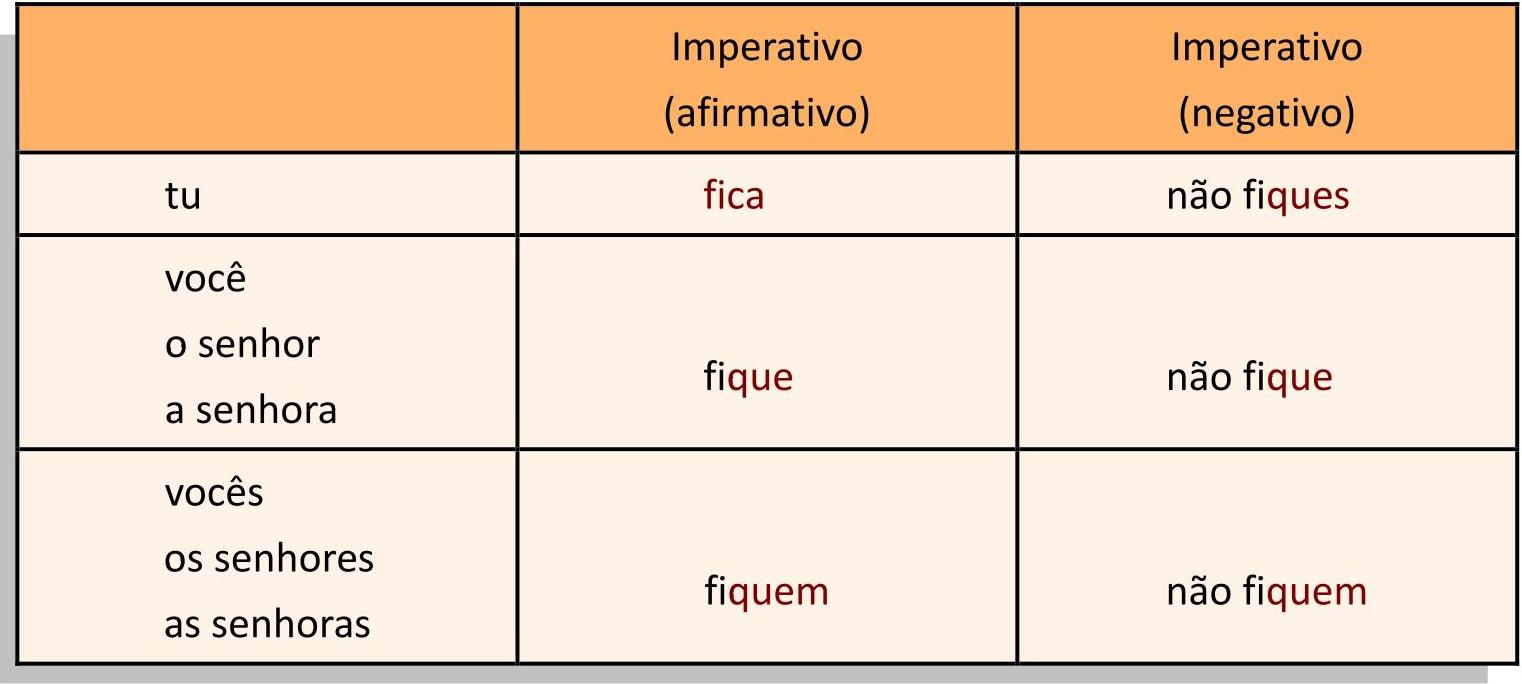This screenshot has height=684, width=1522.
Task: Select the 'o senhor' label
Action: [241, 344]
